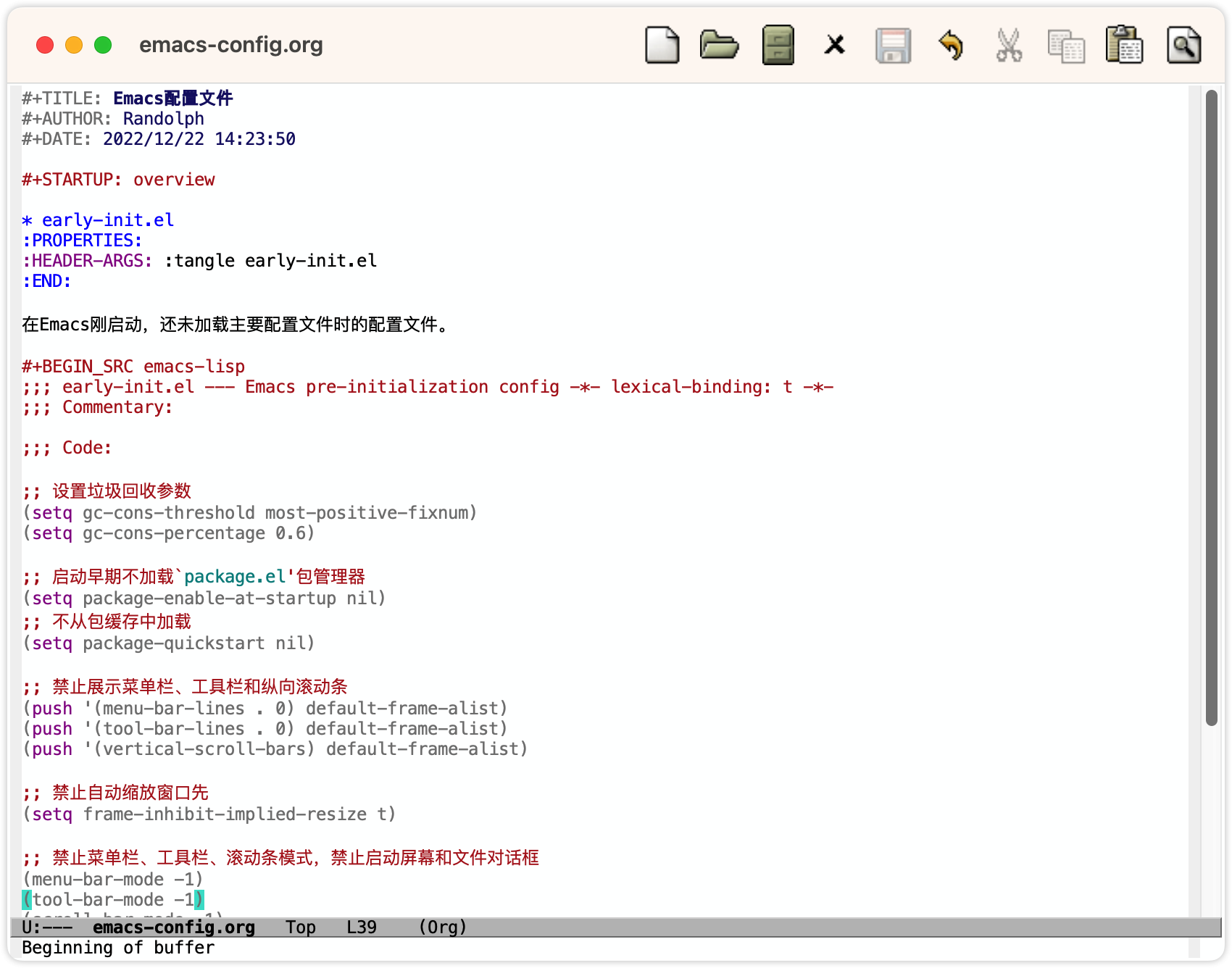
Task: Click the ':END:' drawer line
Action: 46,281
